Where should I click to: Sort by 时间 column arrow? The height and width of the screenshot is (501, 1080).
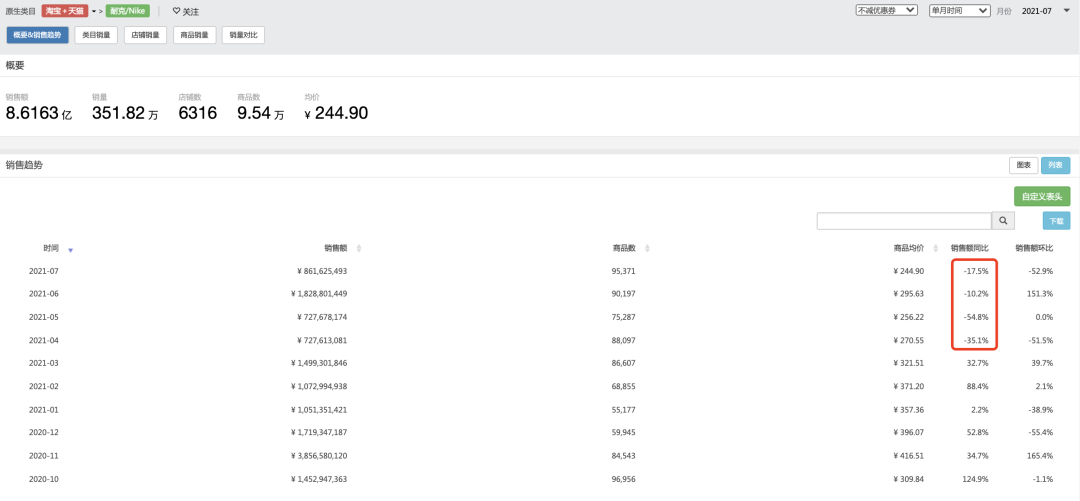coord(70,250)
